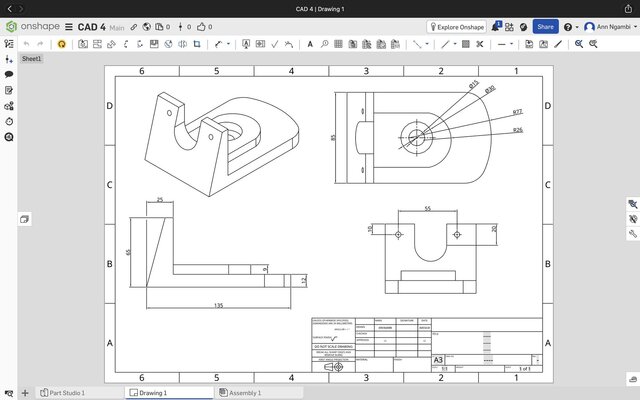Viewport: 640px width, 400px height.
Task: Select the Projected view tool
Action: click(x=97, y=44)
